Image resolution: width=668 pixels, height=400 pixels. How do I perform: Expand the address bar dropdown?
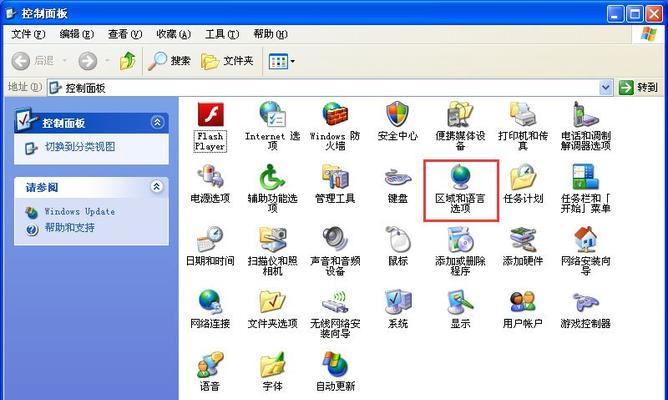pos(605,88)
